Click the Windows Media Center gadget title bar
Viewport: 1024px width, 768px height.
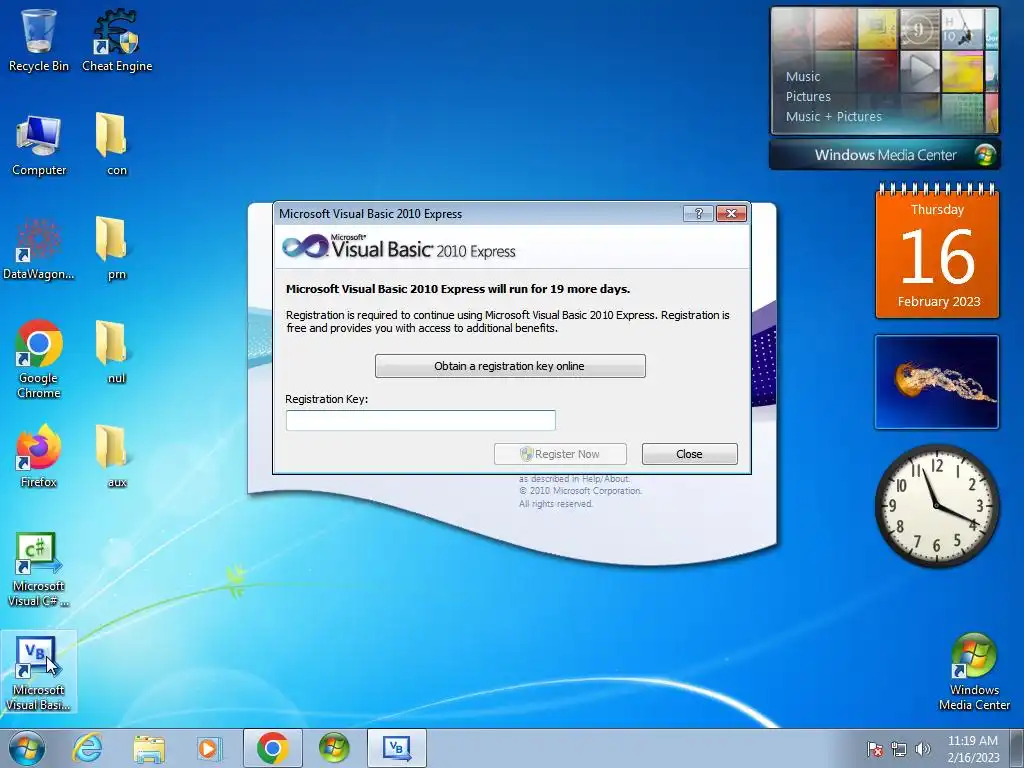tap(885, 155)
